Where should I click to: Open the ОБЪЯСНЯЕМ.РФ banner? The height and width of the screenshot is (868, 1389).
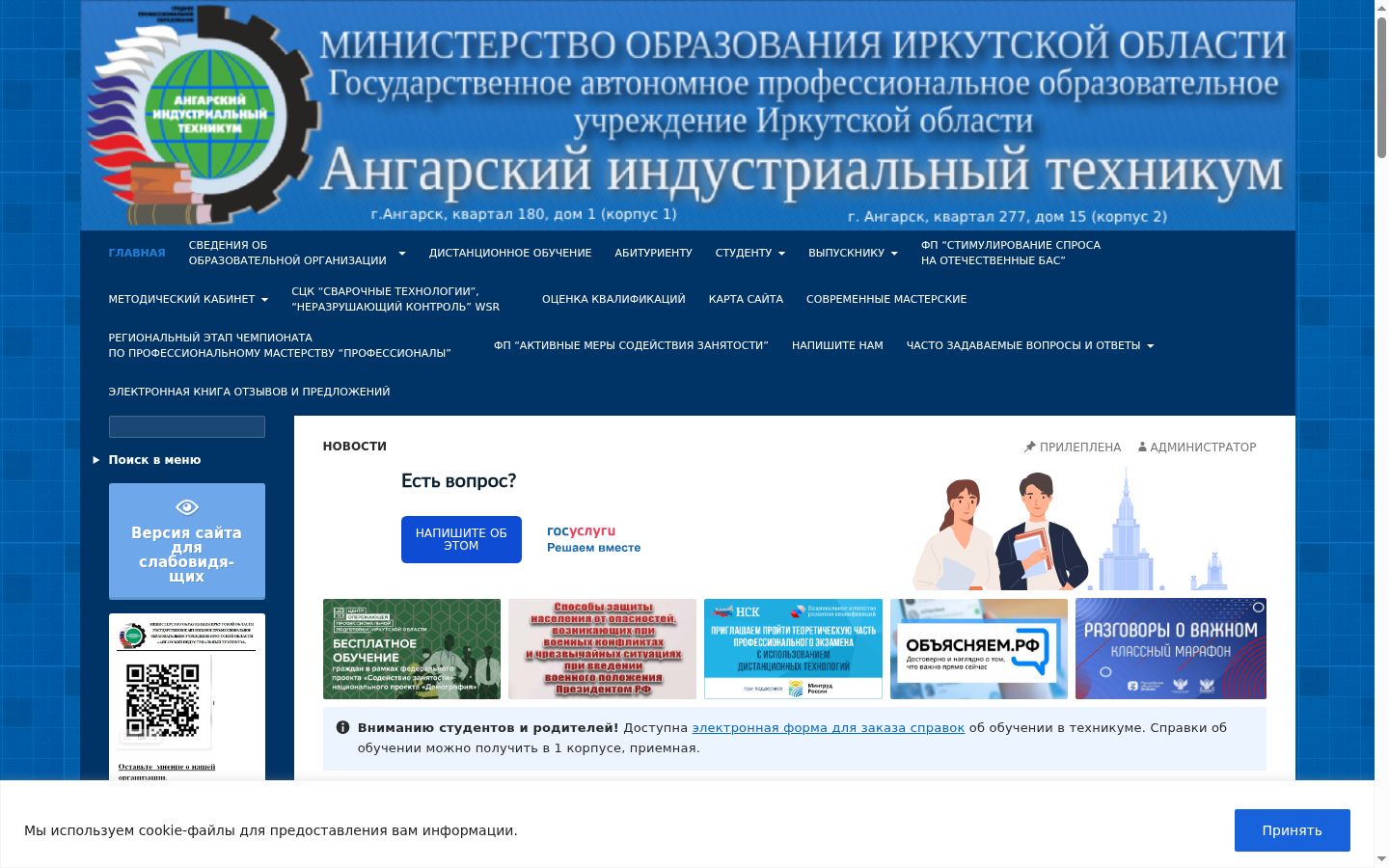tap(979, 648)
